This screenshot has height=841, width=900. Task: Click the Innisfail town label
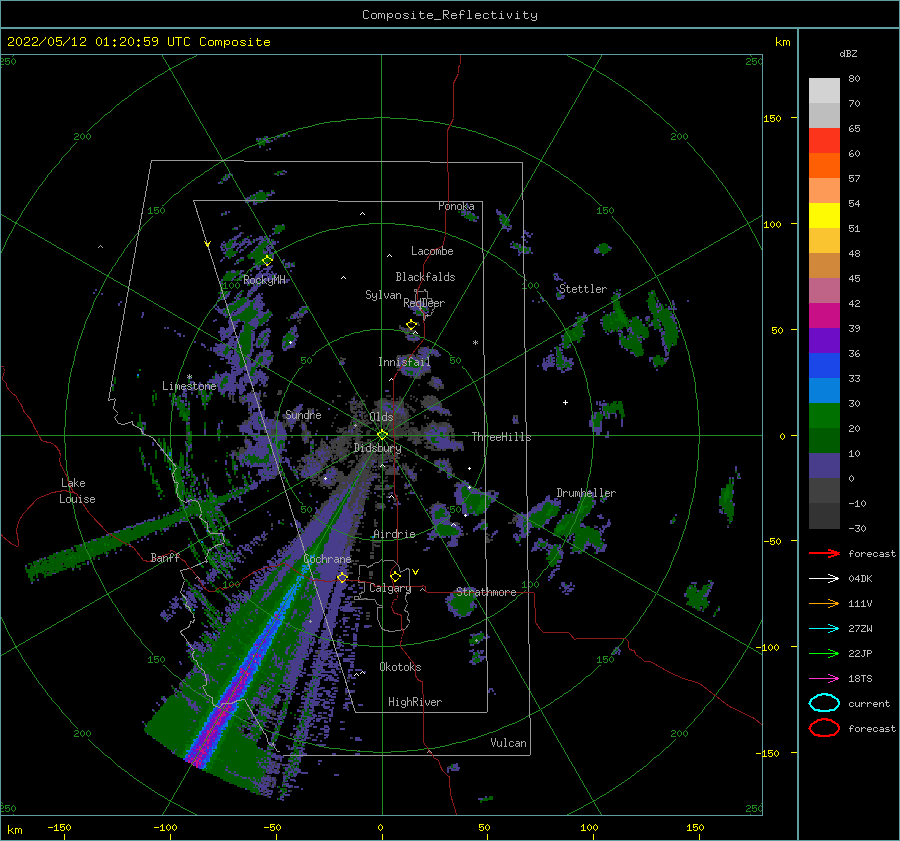coord(404,362)
